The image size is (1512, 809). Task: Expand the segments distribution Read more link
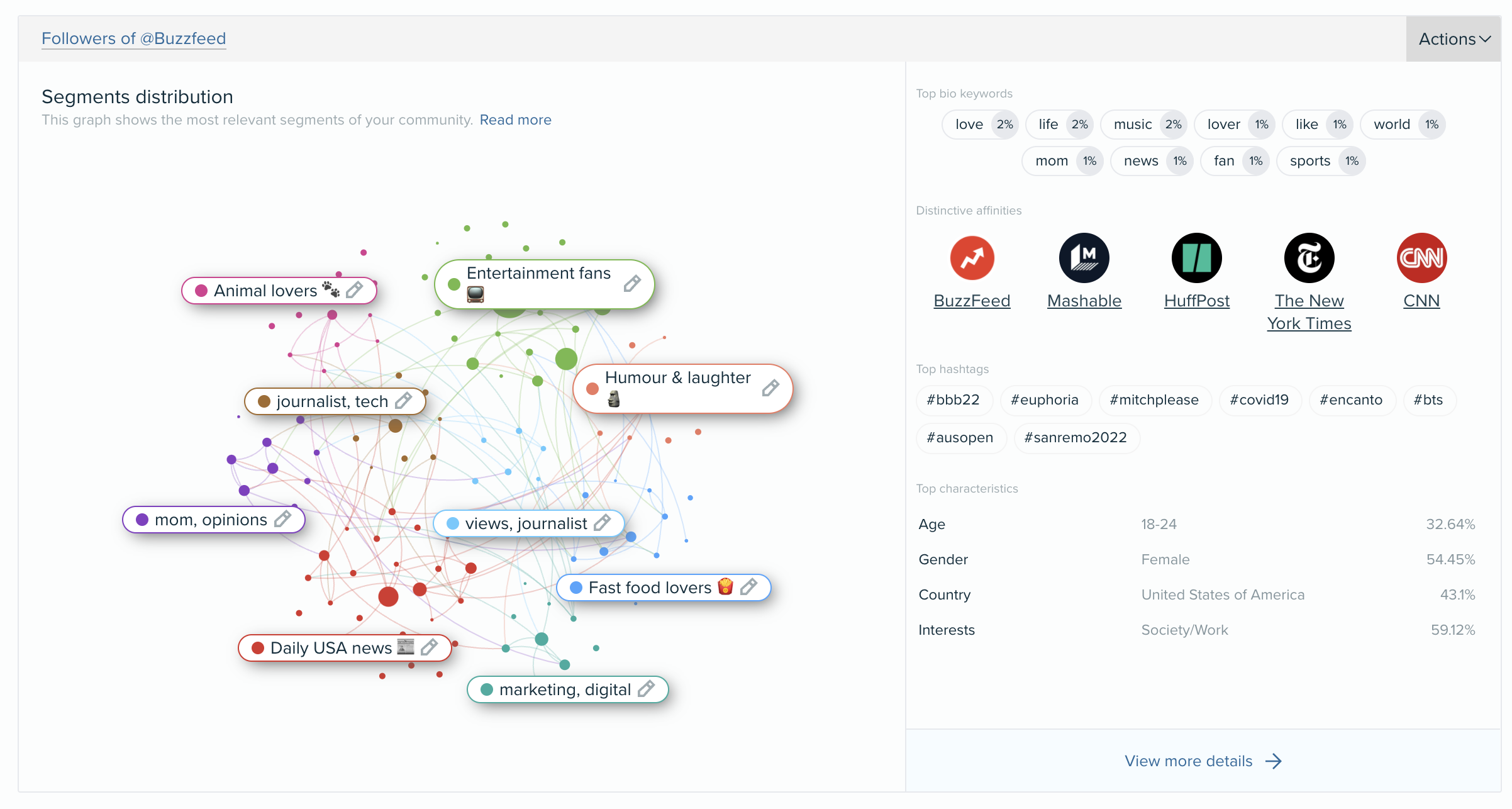pos(515,120)
